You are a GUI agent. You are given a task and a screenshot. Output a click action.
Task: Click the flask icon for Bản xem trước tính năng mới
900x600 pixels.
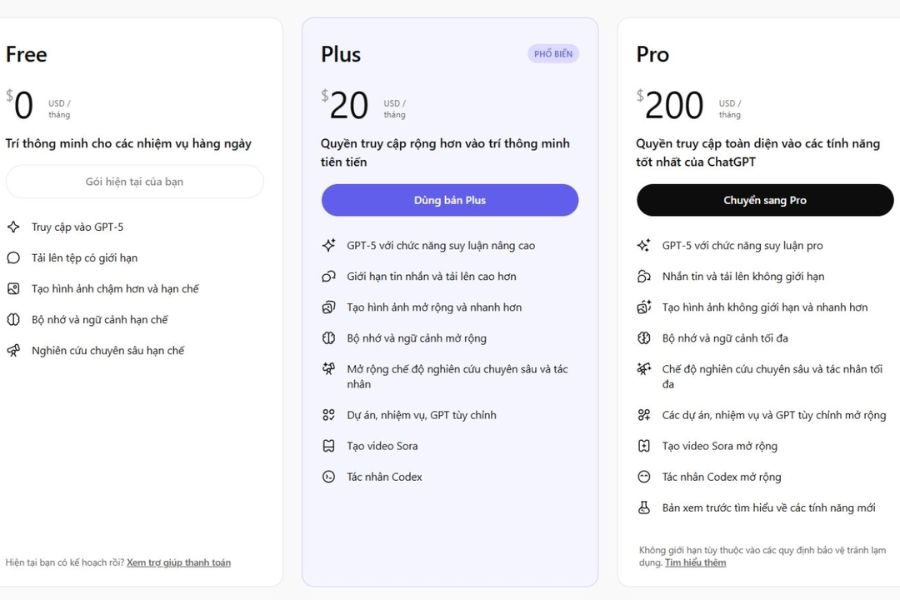pos(644,508)
